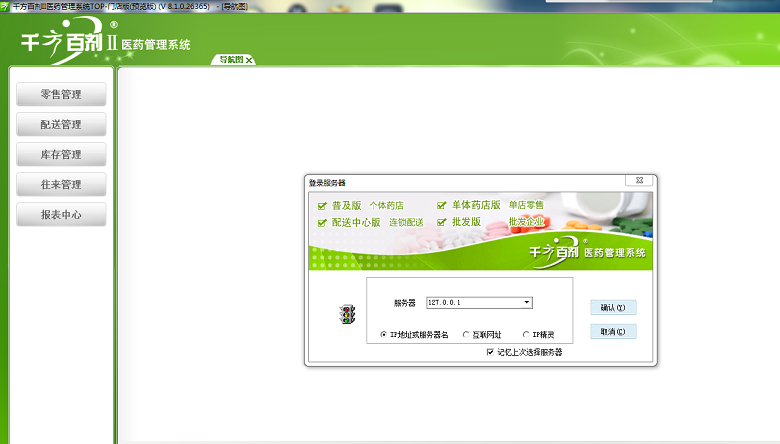Open 零售管理 in the sidebar
Screen dimensions: 780x444
click(x=61, y=95)
